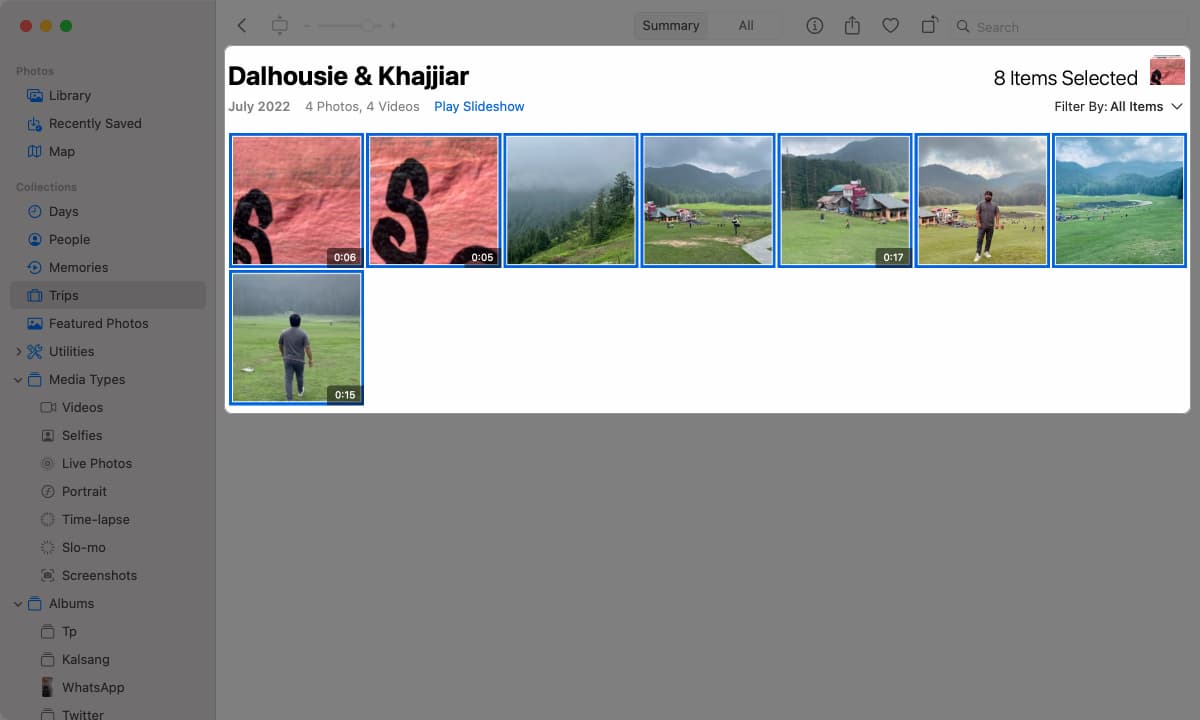This screenshot has height=720, width=1200.
Task: Switch to the All tab
Action: pos(746,26)
